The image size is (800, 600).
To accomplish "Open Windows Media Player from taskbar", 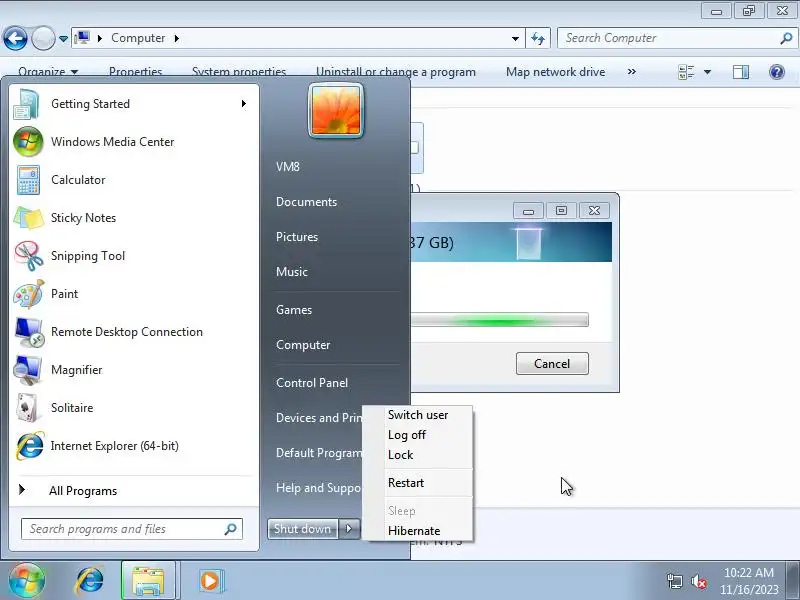I will (210, 581).
